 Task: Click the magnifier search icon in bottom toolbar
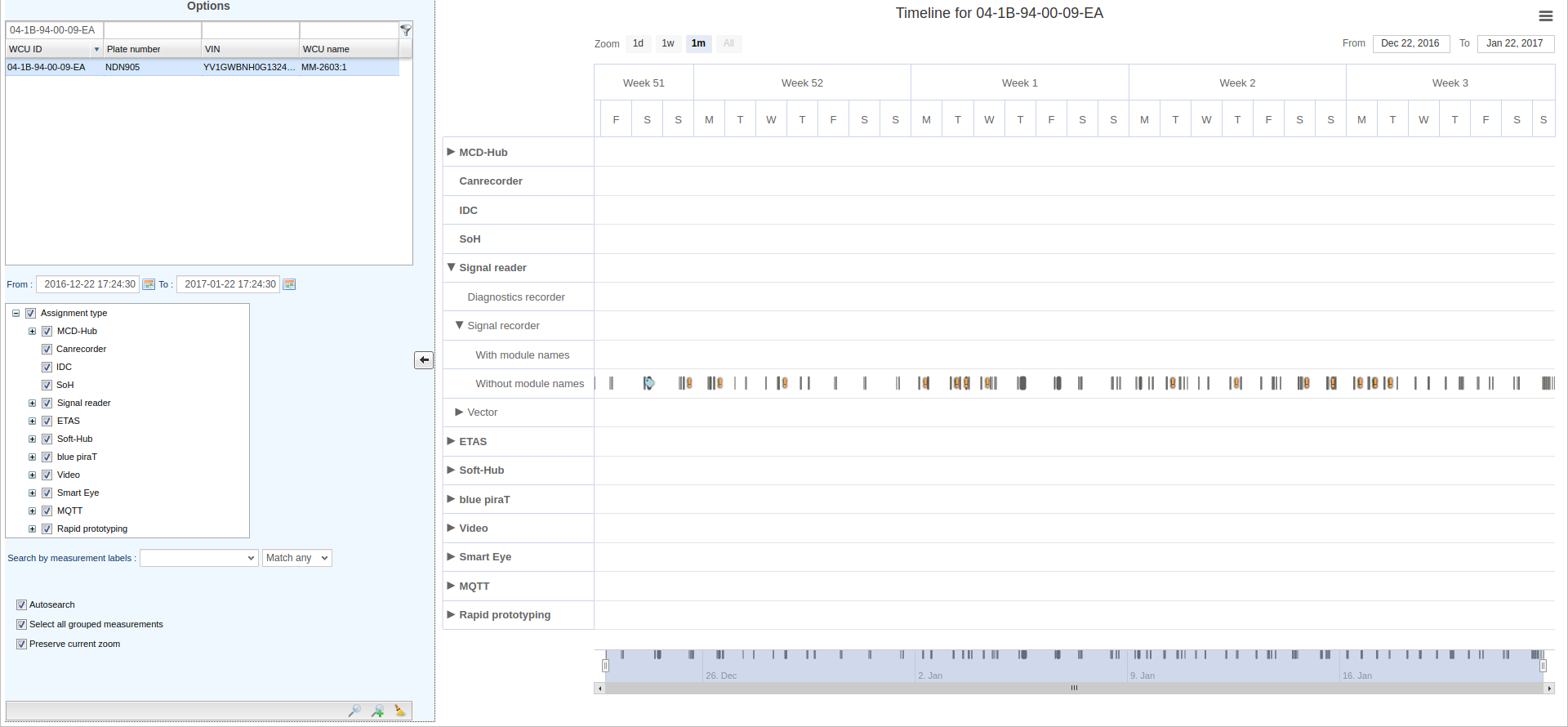point(354,711)
